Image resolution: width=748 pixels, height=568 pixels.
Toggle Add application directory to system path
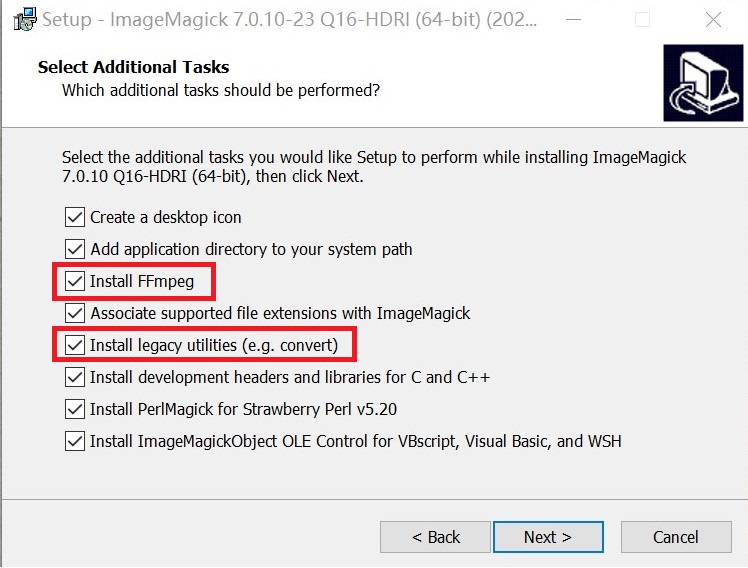[x=75, y=249]
